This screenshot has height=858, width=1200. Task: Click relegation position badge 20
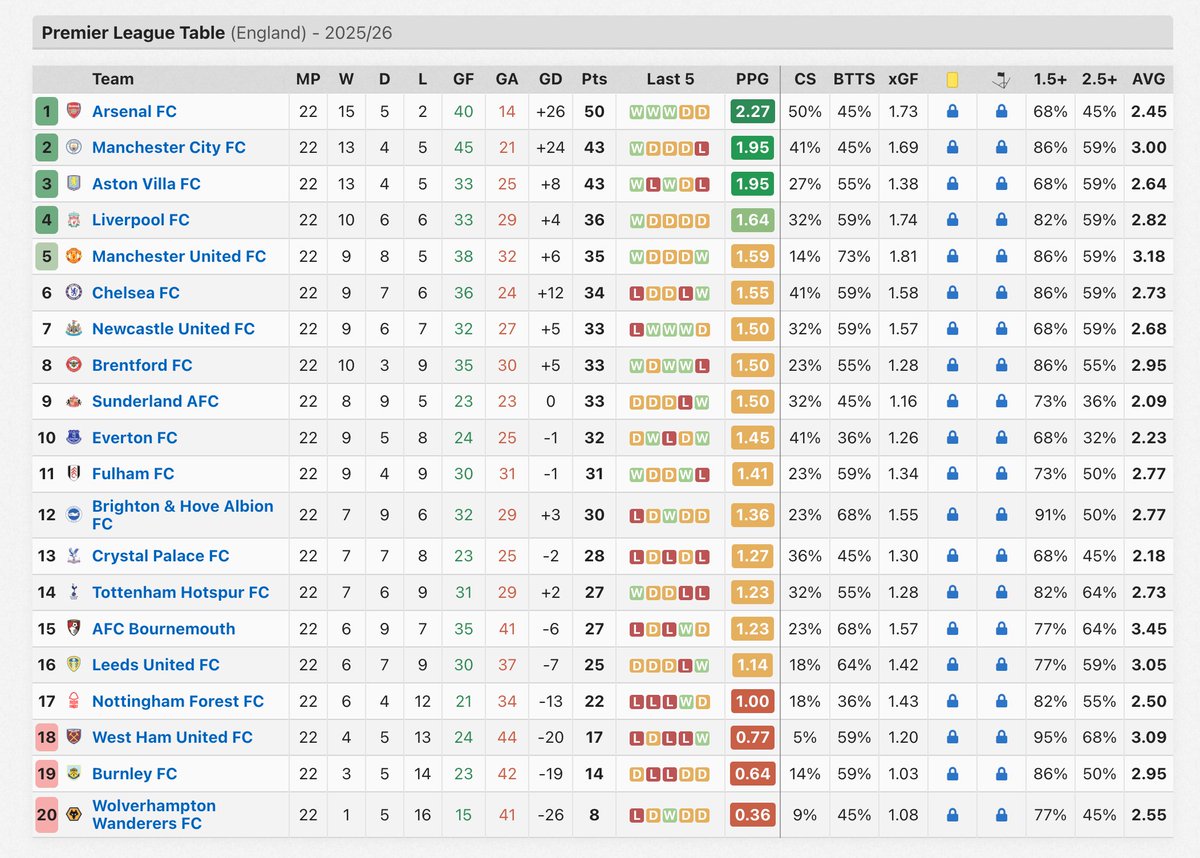[x=46, y=815]
